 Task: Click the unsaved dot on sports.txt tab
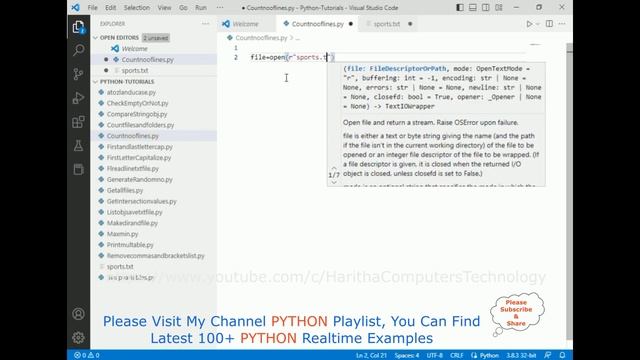(410, 24)
